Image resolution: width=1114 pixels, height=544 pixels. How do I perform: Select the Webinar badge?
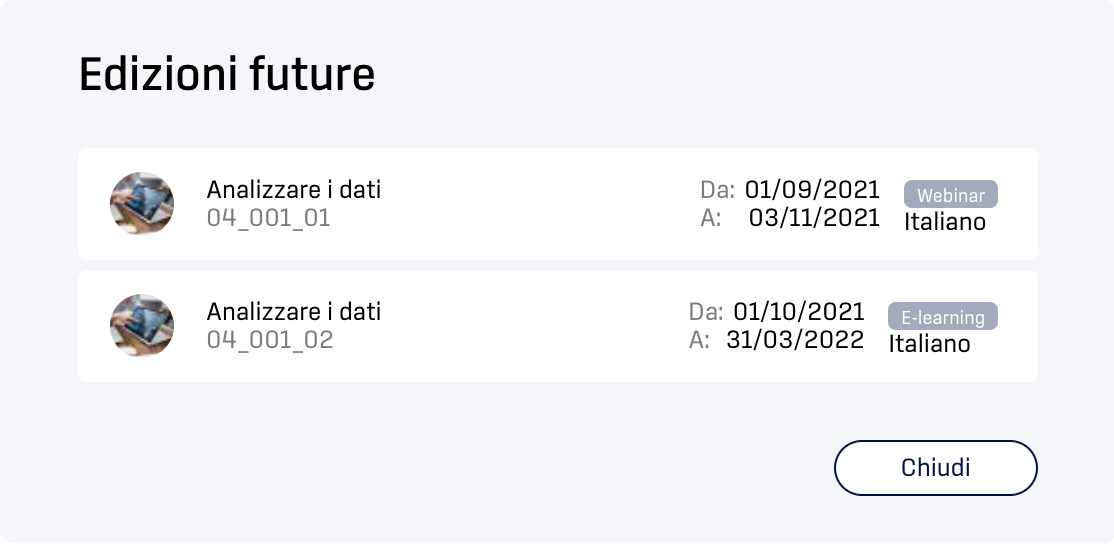pyautogui.click(x=951, y=195)
